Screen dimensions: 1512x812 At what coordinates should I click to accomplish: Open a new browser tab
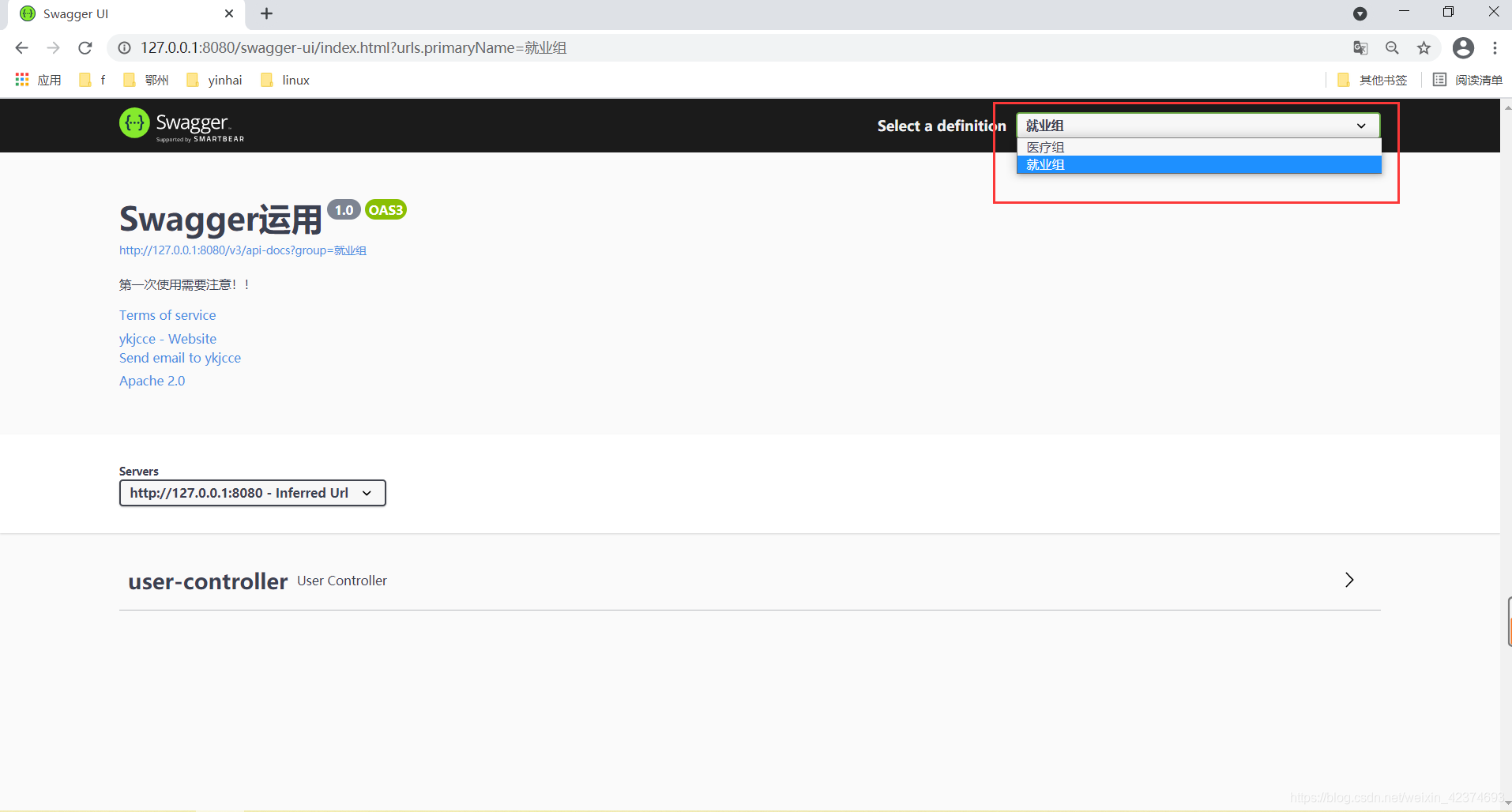267,13
